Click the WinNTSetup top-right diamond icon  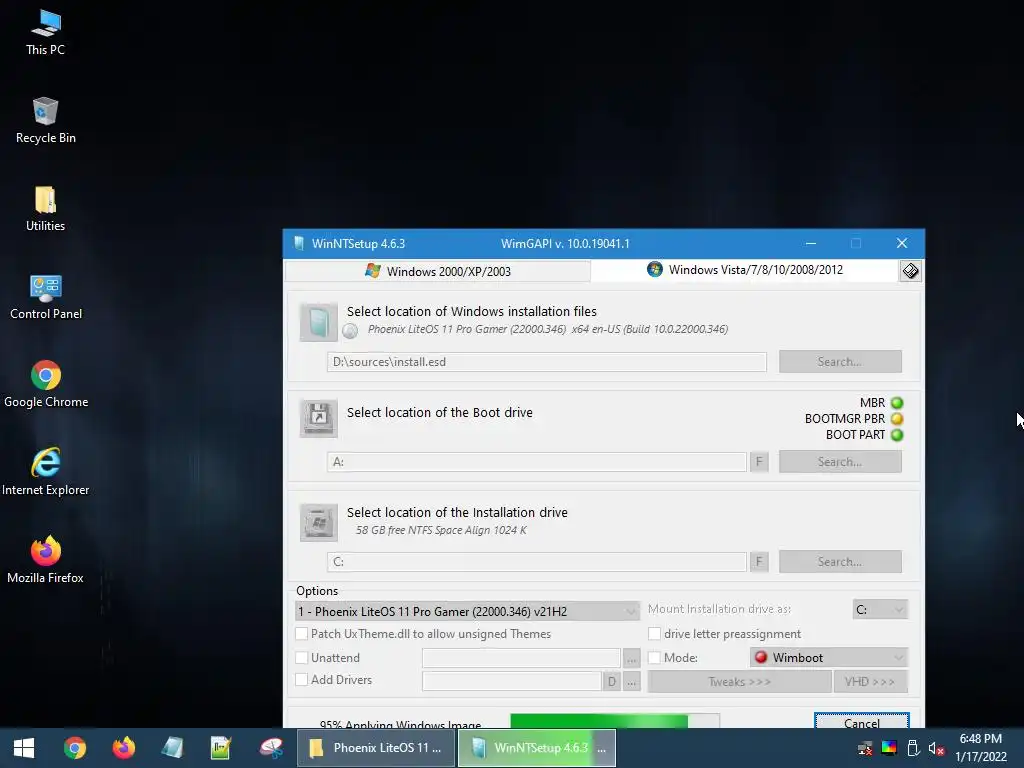(910, 270)
